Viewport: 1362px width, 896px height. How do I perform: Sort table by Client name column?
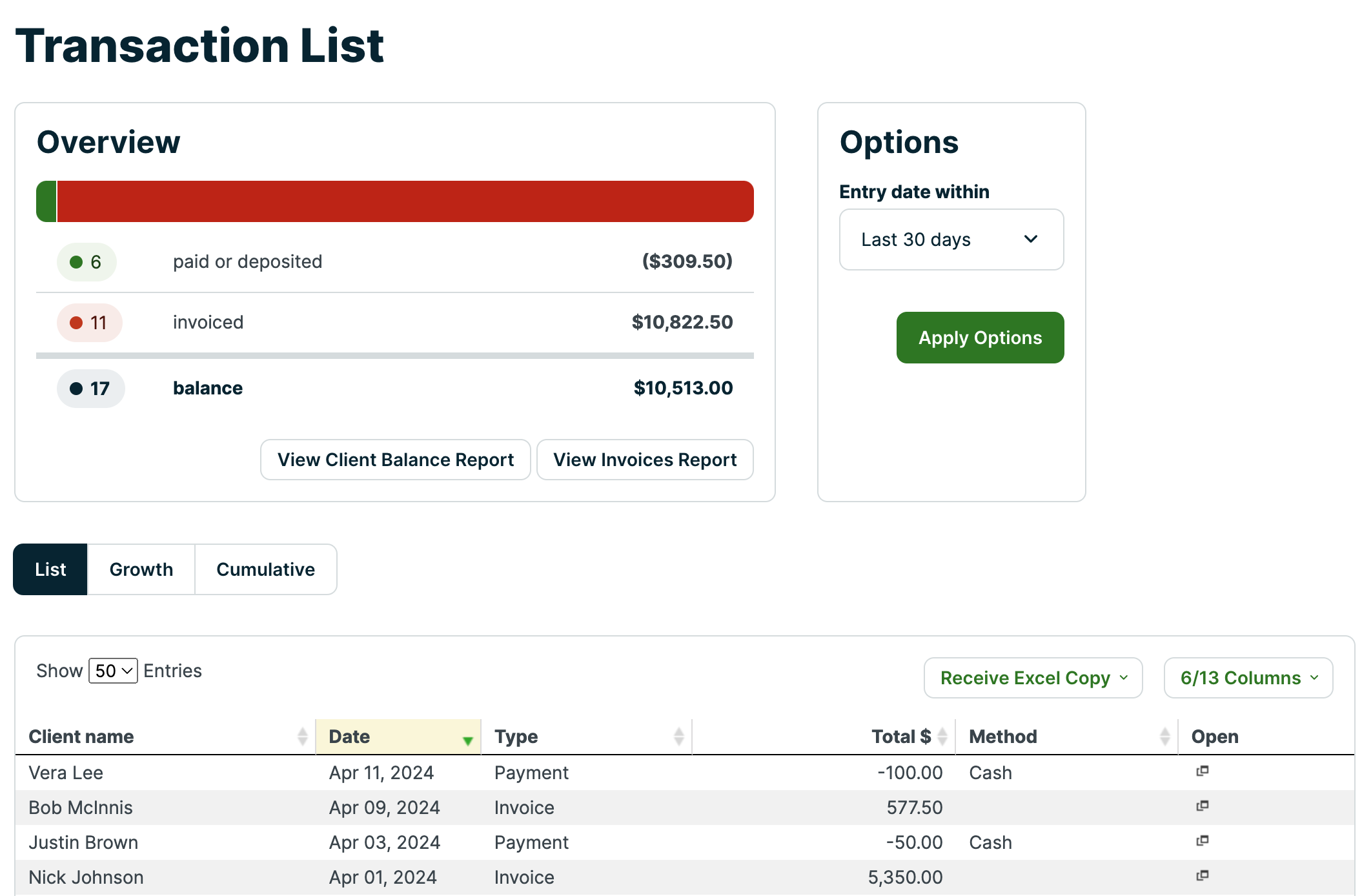(302, 737)
